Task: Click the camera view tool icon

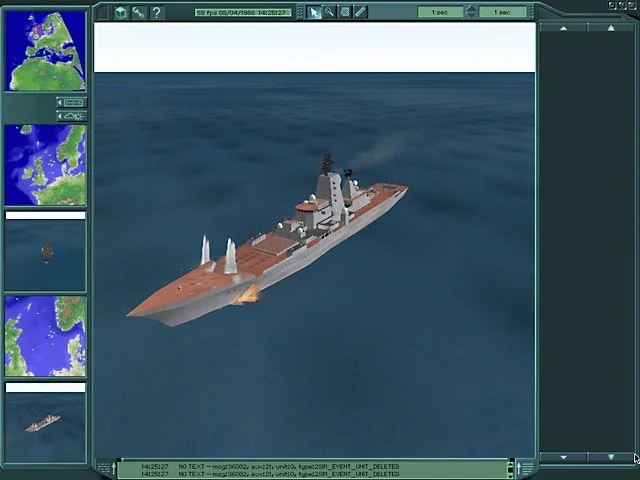Action: (344, 12)
